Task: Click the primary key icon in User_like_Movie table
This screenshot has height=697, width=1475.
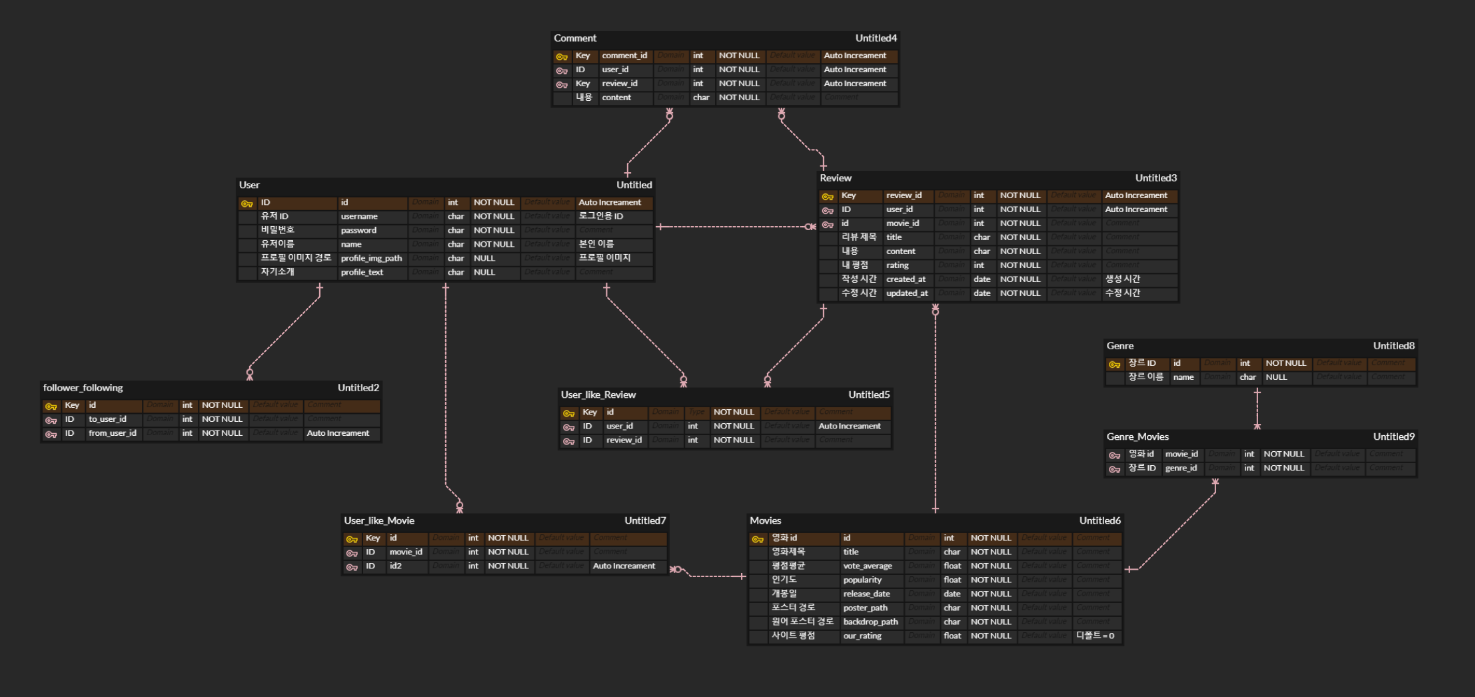Action: [x=352, y=539]
